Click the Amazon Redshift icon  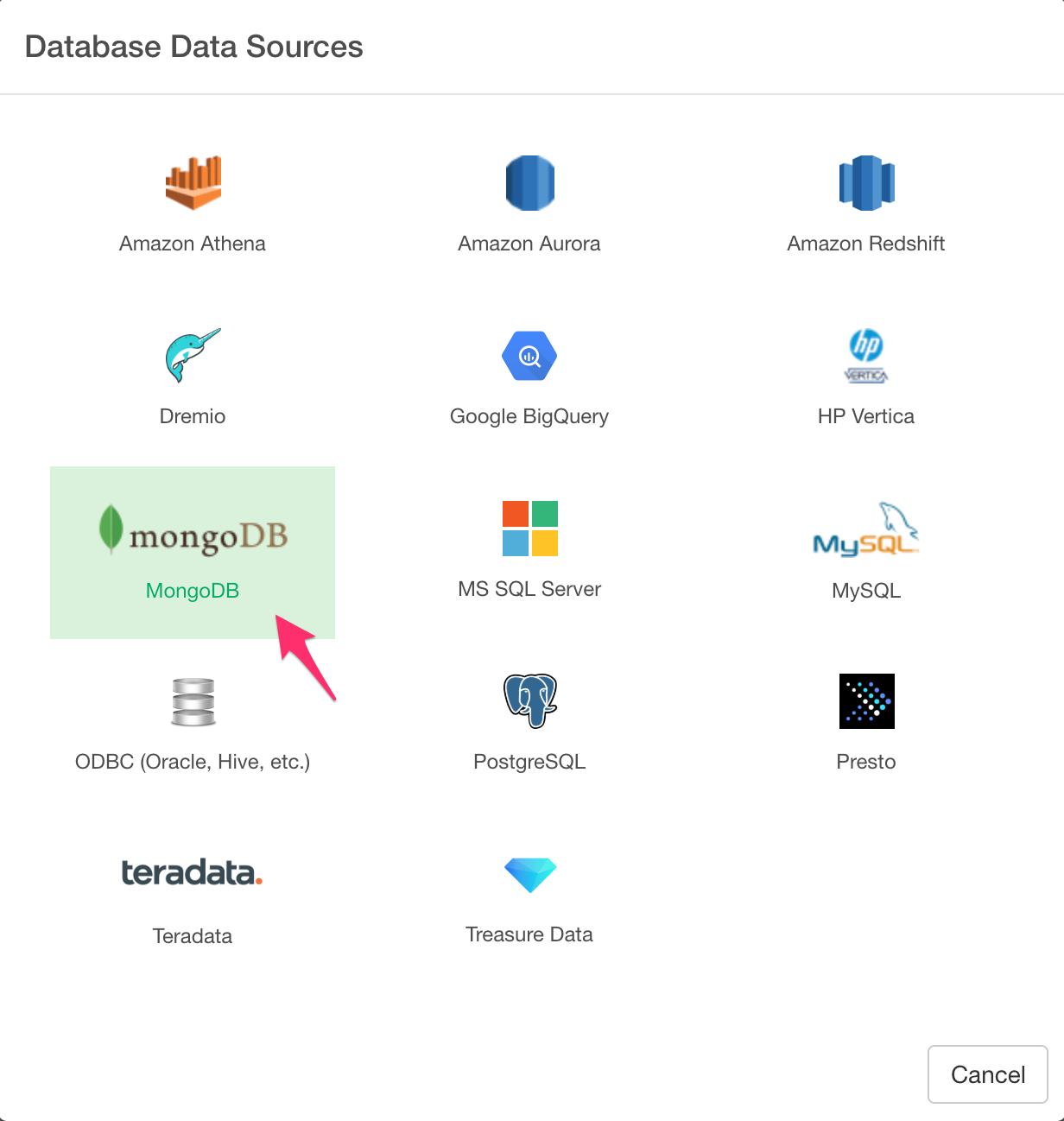pyautogui.click(x=866, y=183)
